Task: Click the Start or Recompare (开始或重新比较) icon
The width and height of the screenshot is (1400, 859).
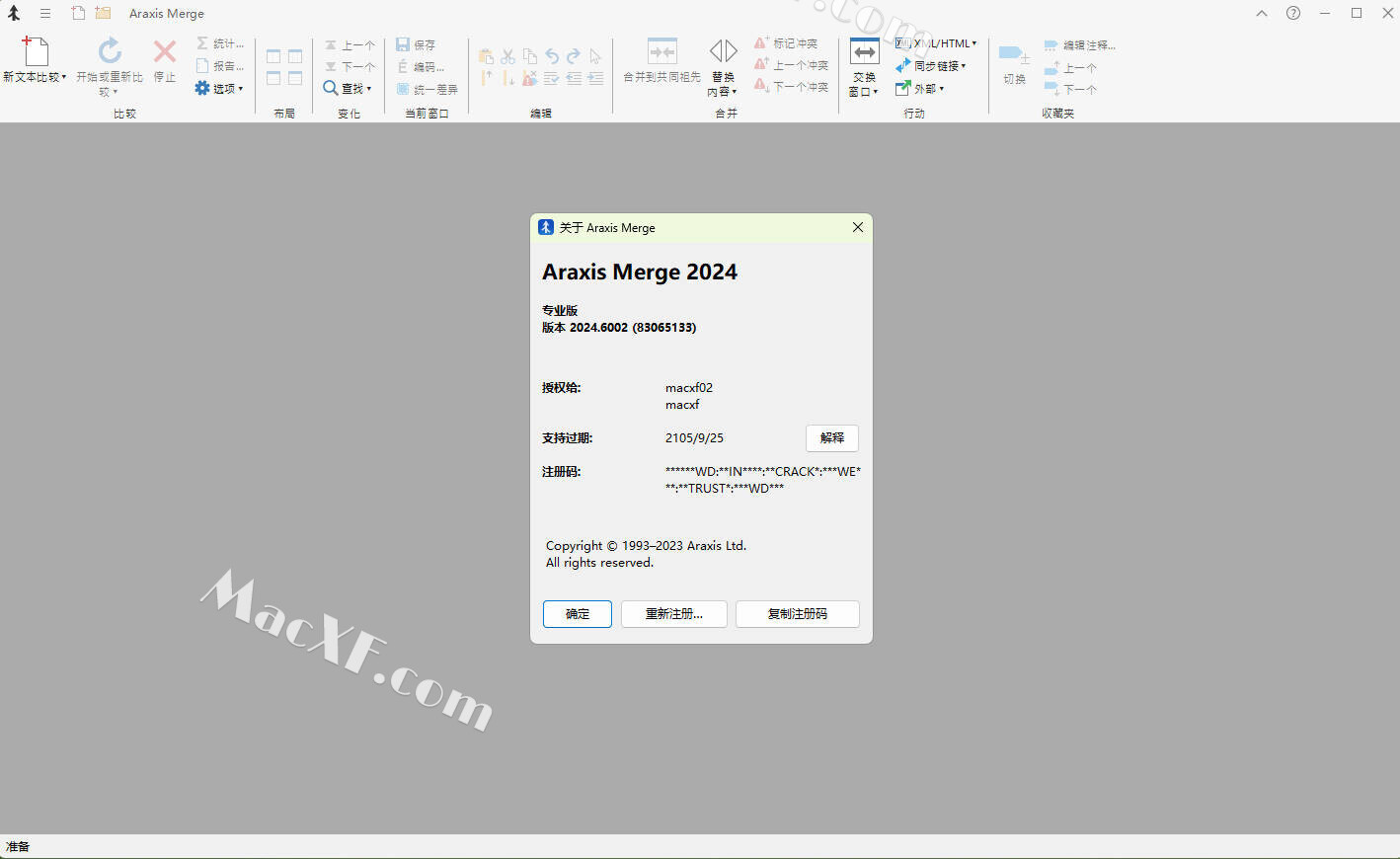Action: [110, 51]
